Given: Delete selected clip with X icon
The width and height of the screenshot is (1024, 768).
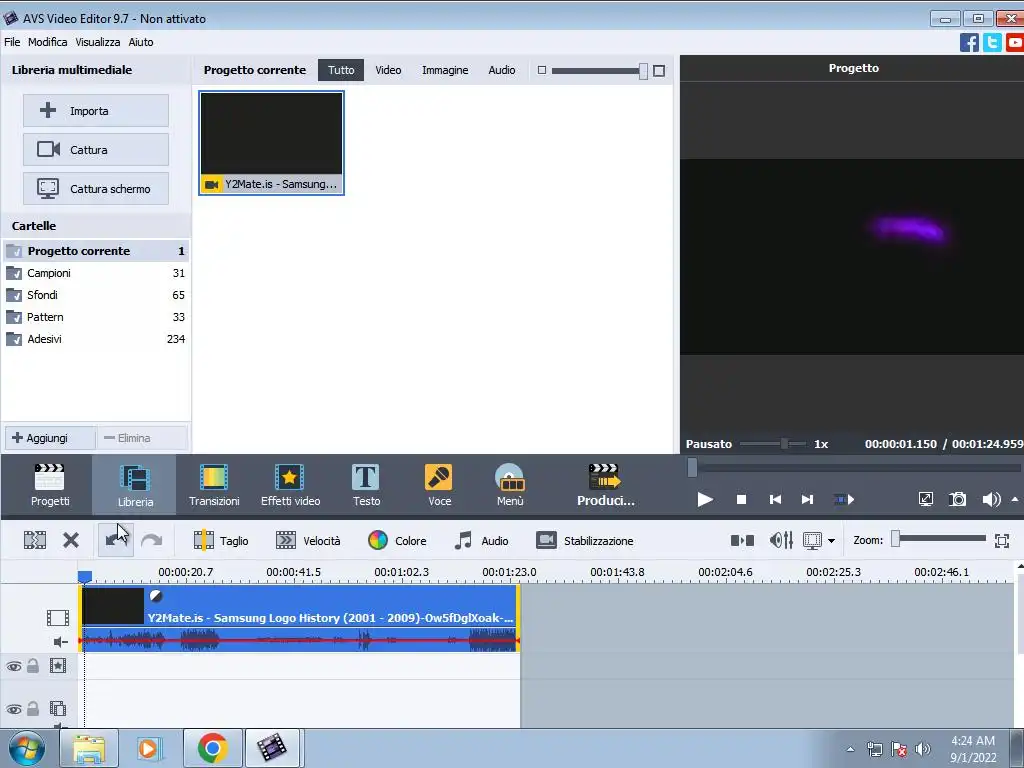Looking at the screenshot, I should (x=71, y=540).
